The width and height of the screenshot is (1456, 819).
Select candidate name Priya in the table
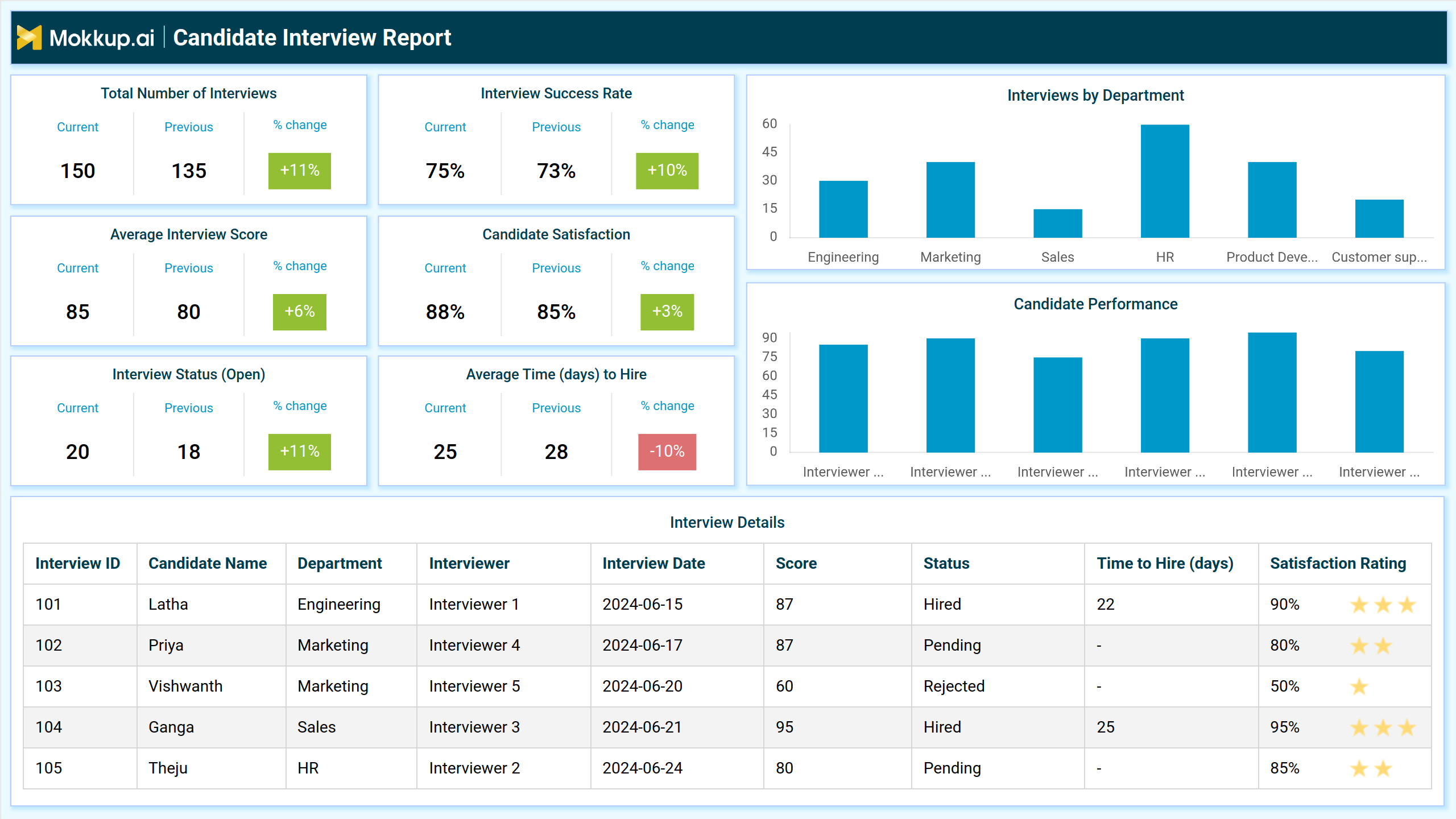pyautogui.click(x=166, y=645)
